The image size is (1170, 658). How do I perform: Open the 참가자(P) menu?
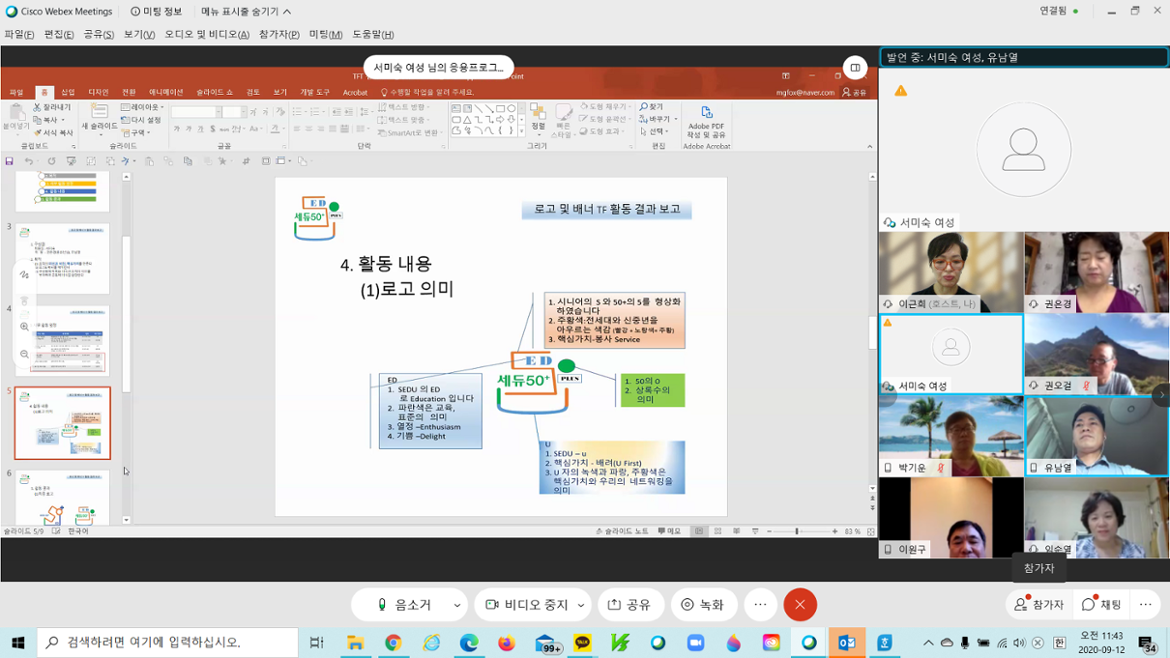click(x=279, y=34)
